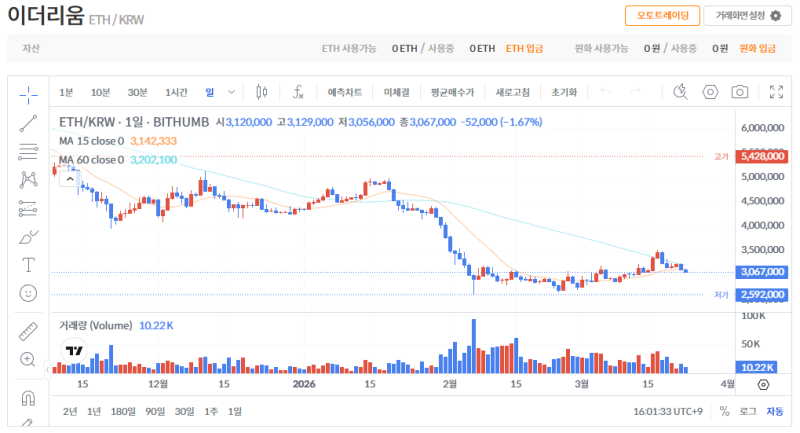This screenshot has height=433, width=800.
Task: Click the 10.22K volume axis label
Action: pyautogui.click(x=757, y=367)
